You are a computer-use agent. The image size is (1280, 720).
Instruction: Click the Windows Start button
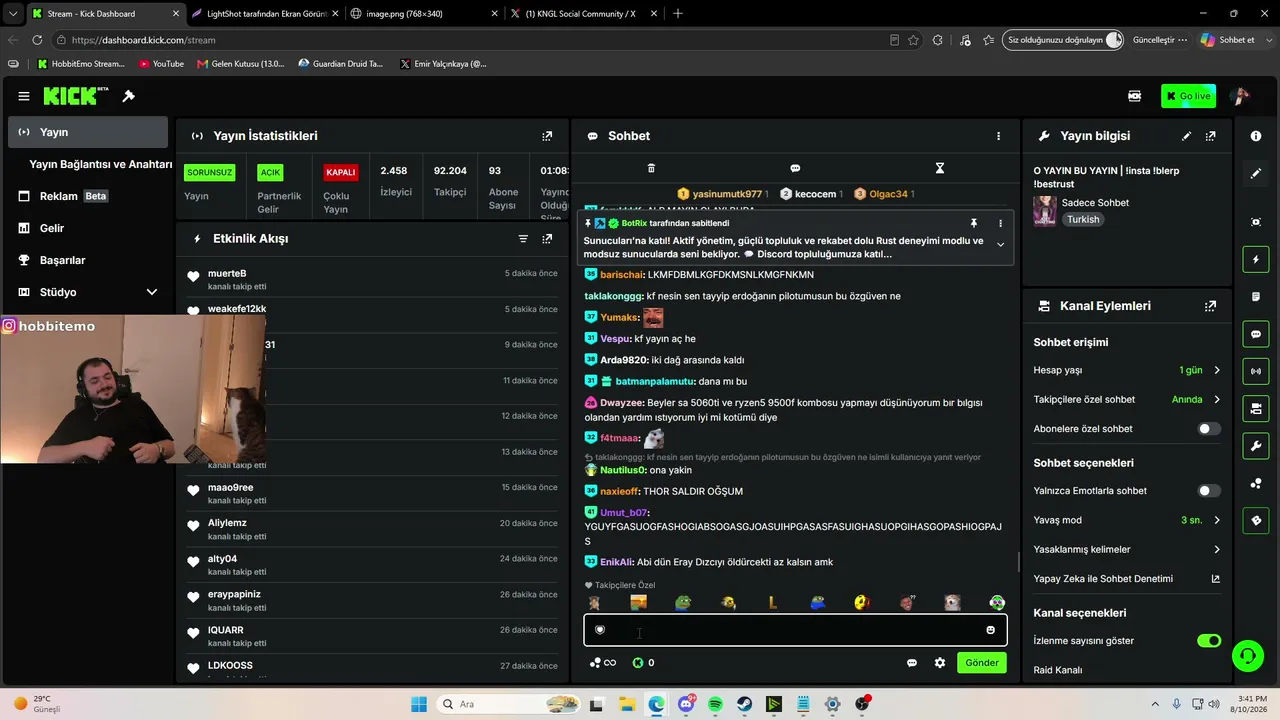[418, 704]
